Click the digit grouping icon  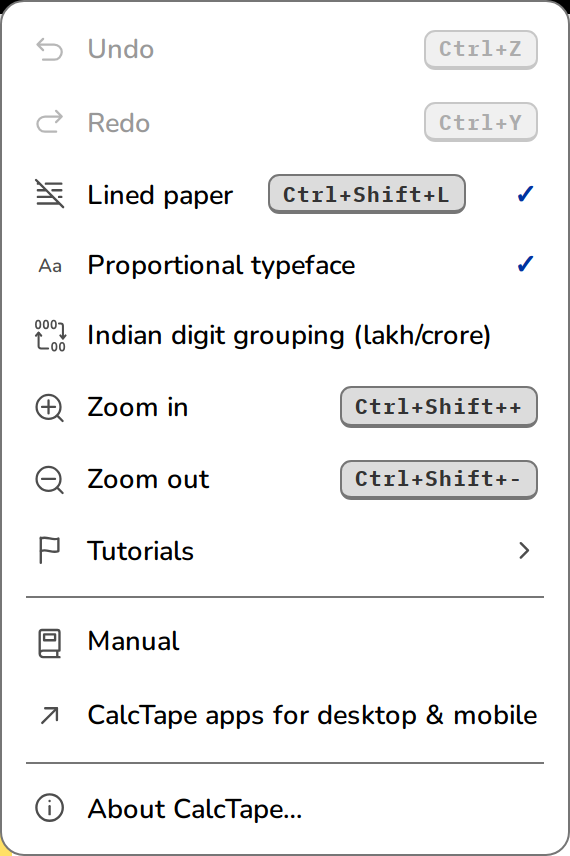50,335
